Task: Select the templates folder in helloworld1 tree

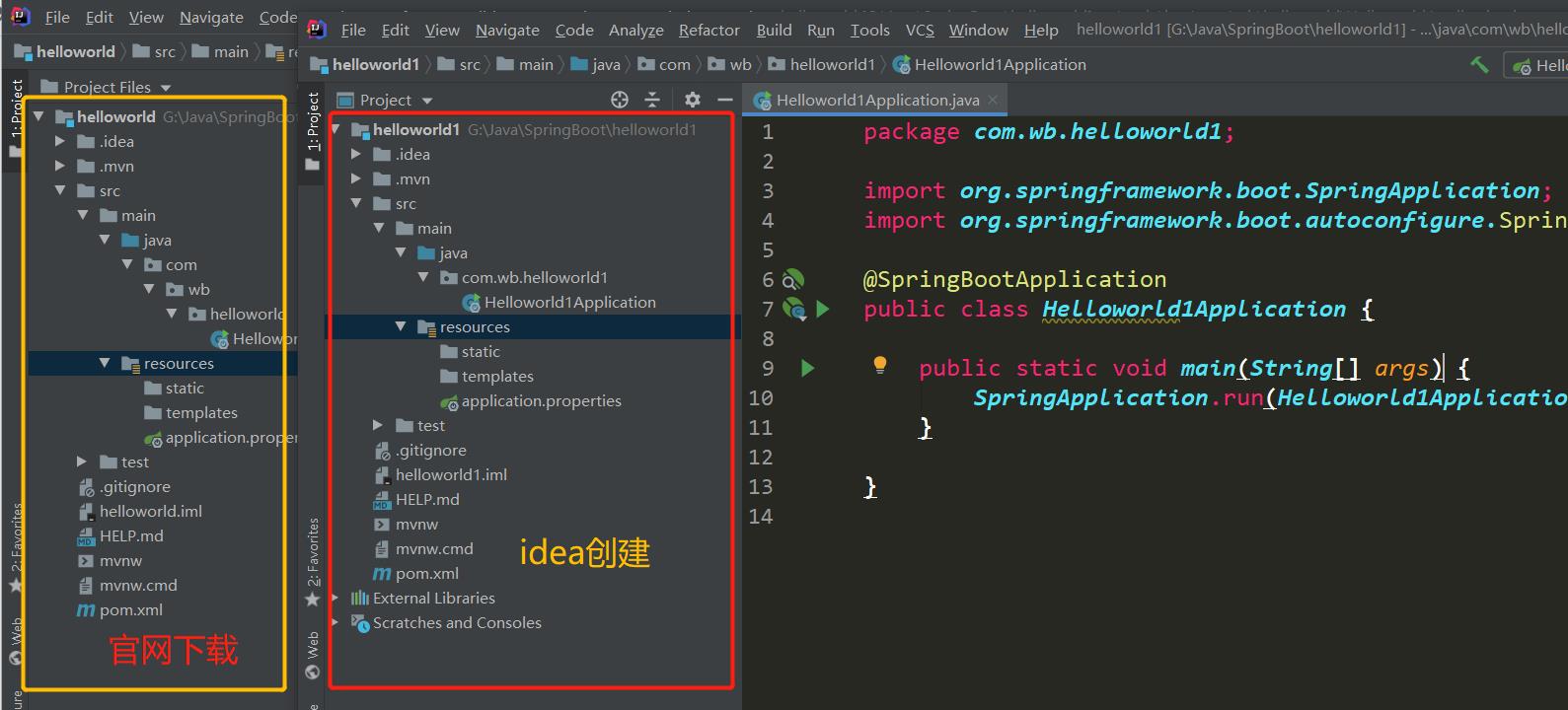Action: [x=486, y=376]
